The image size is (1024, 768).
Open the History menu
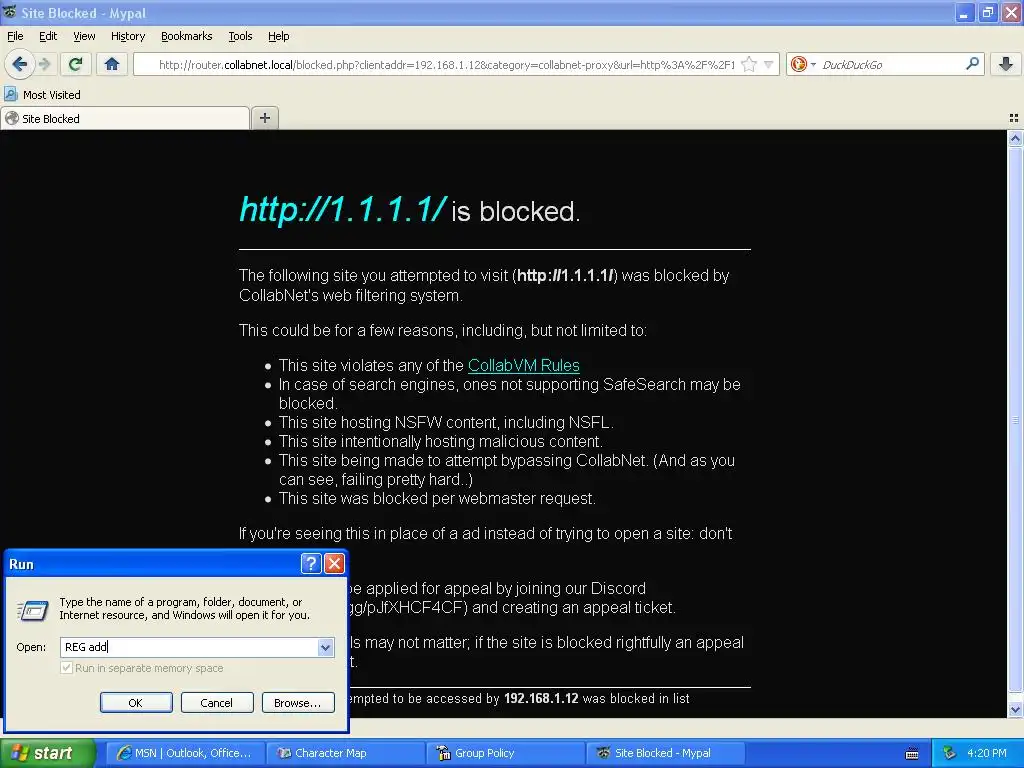point(128,36)
